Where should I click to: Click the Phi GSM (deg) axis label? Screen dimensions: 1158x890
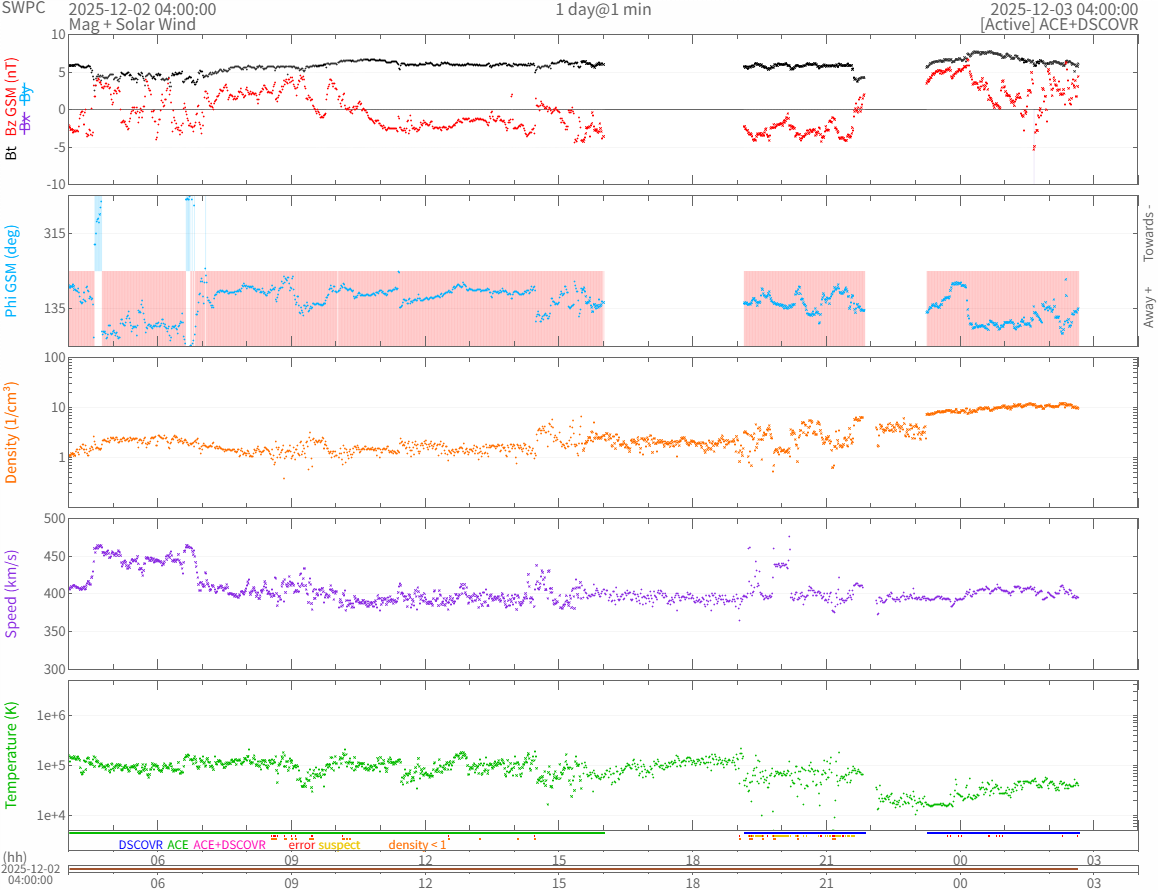coord(12,271)
